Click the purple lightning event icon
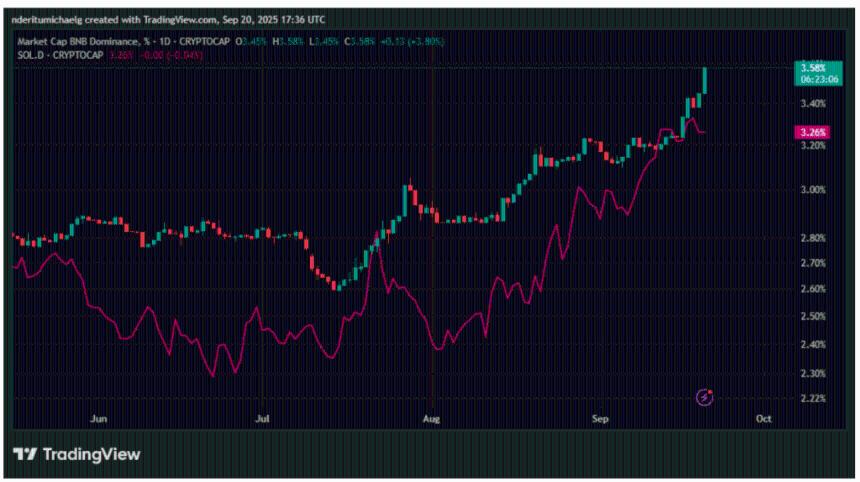The height and width of the screenshot is (482, 860). tap(704, 397)
